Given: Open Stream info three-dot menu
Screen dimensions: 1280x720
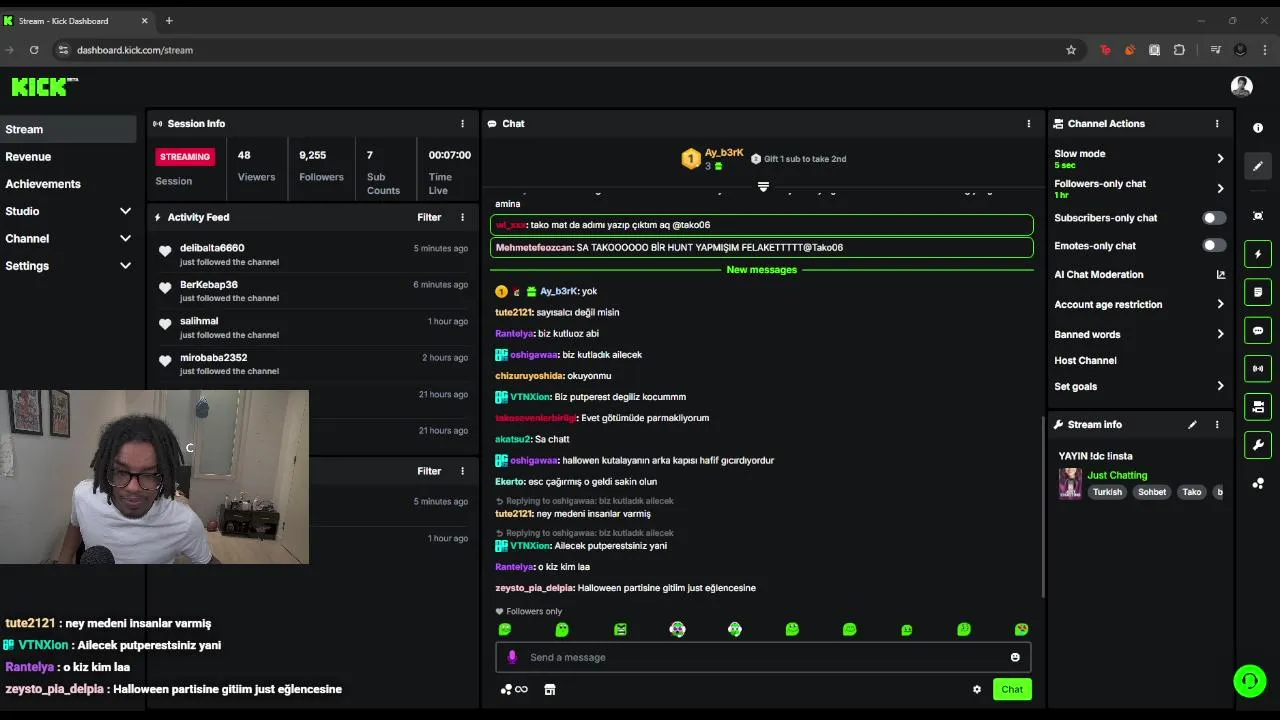Looking at the screenshot, I should pyautogui.click(x=1217, y=425).
